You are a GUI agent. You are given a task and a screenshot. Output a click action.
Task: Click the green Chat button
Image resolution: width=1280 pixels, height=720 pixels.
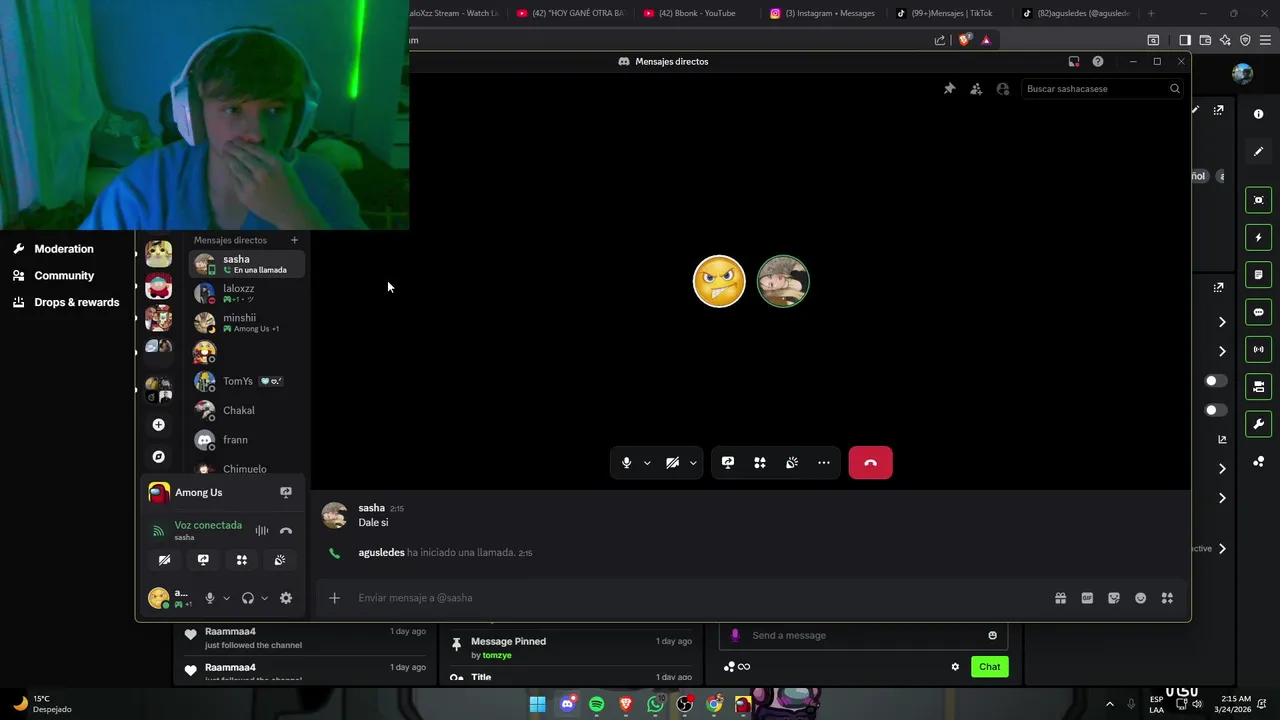pyautogui.click(x=989, y=667)
